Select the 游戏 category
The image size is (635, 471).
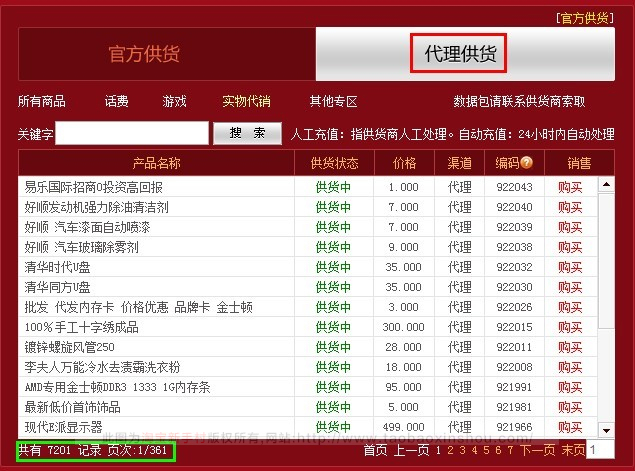pos(175,101)
